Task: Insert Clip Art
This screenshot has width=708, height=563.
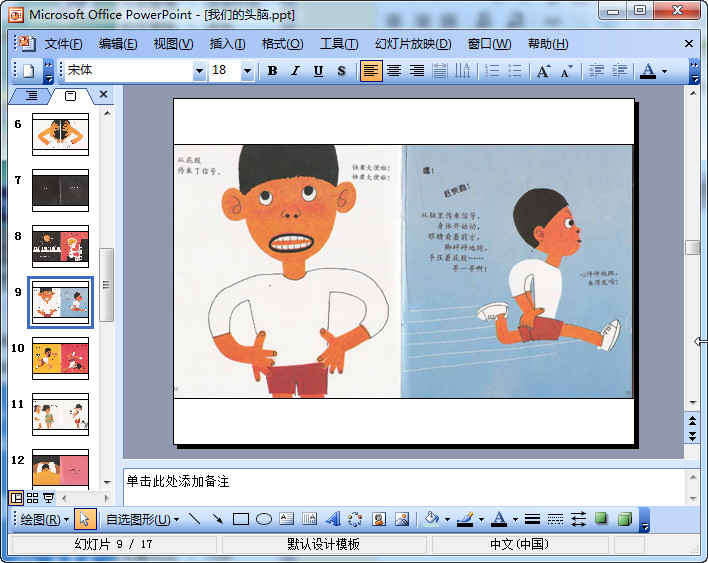Action: click(379, 519)
